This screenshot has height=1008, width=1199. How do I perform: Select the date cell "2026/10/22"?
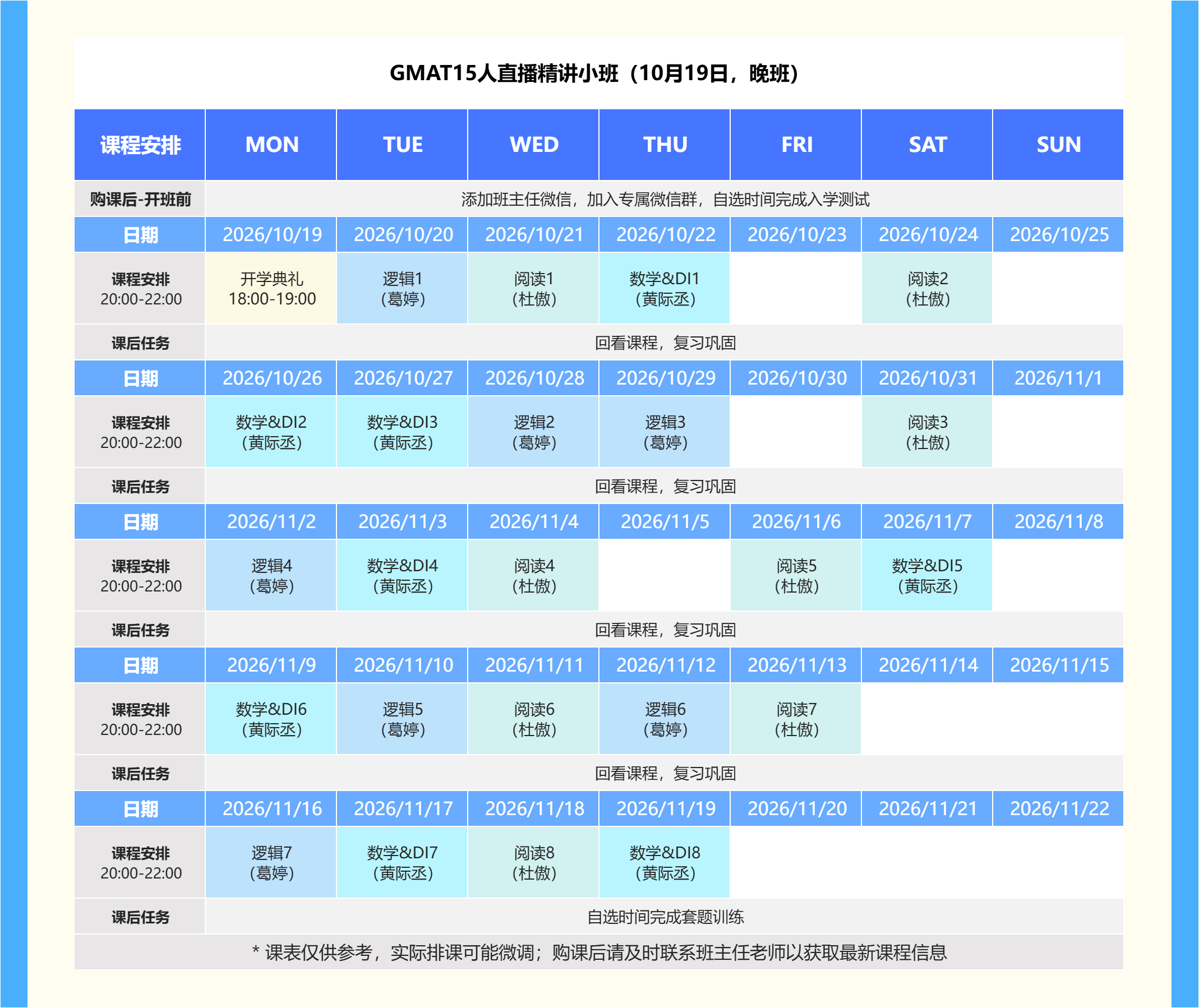click(x=665, y=234)
